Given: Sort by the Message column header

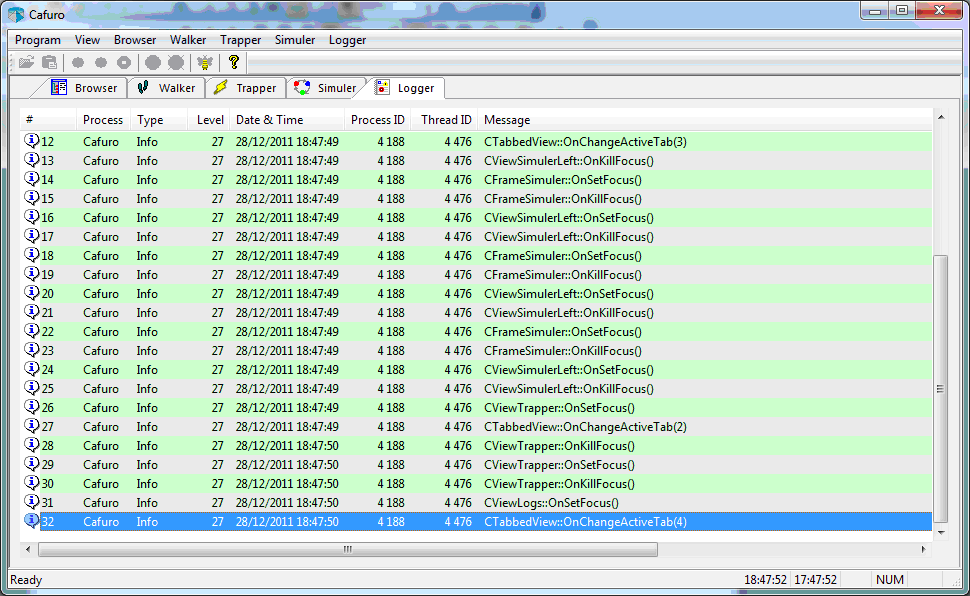Looking at the screenshot, I should pyautogui.click(x=507, y=120).
